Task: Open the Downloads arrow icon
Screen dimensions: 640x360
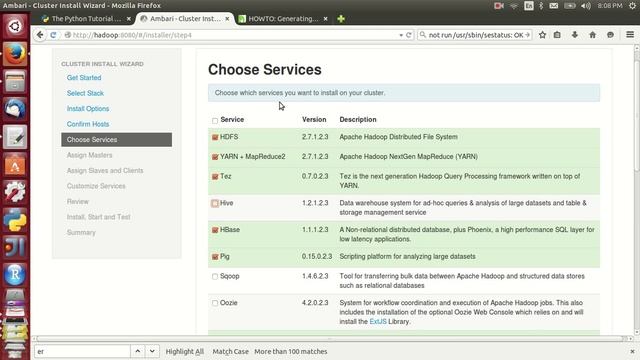Action: 575,35
